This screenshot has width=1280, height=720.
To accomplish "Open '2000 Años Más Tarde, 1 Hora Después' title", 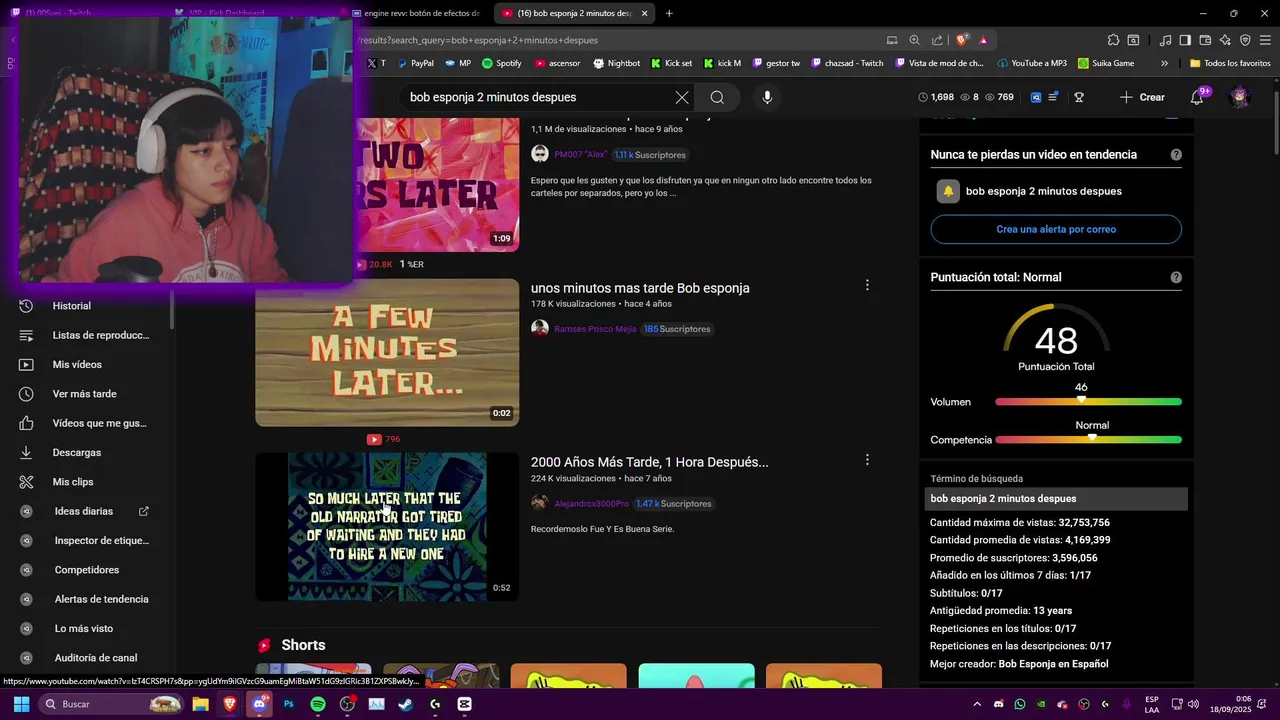I will point(649,462).
